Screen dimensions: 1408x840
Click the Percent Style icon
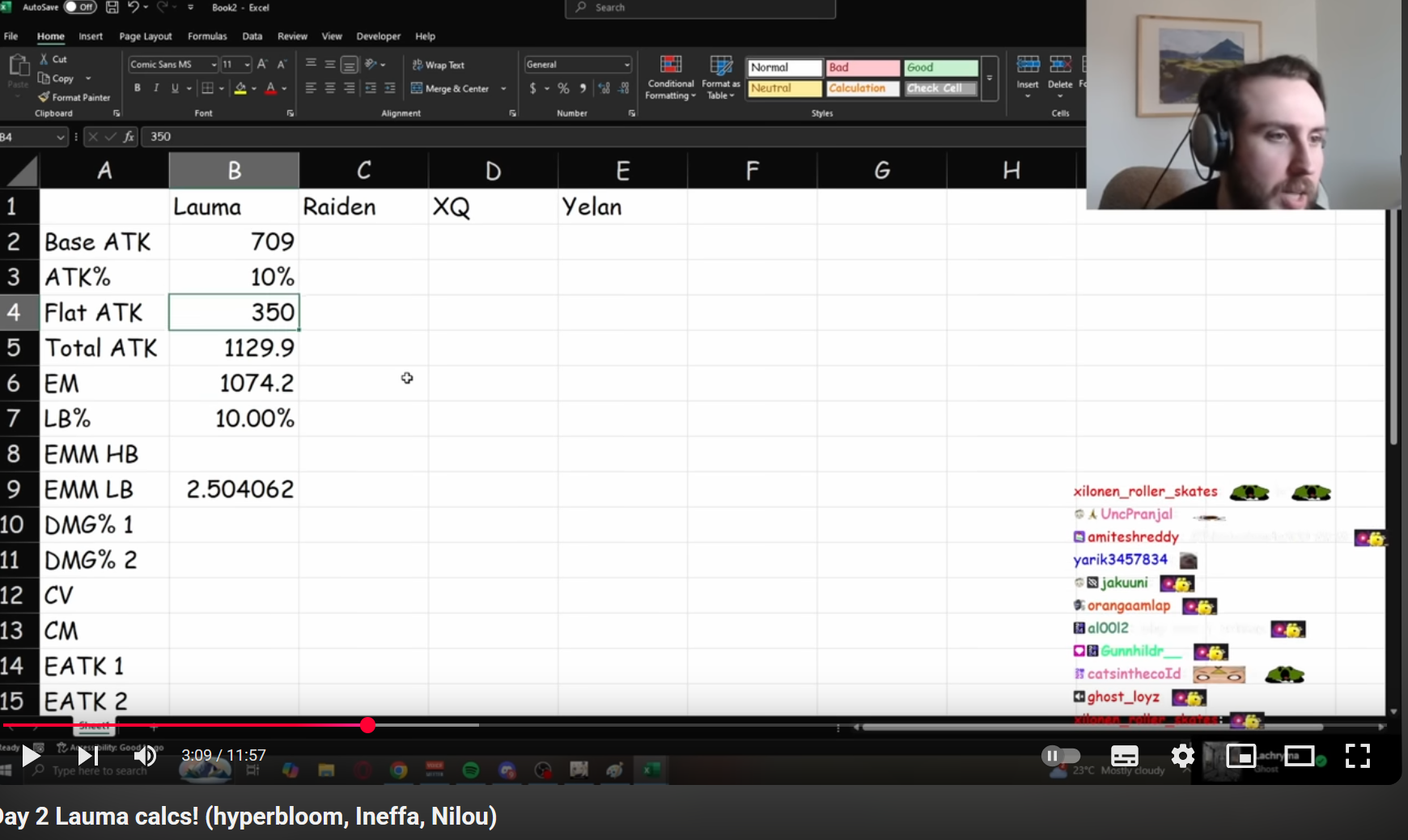(564, 88)
